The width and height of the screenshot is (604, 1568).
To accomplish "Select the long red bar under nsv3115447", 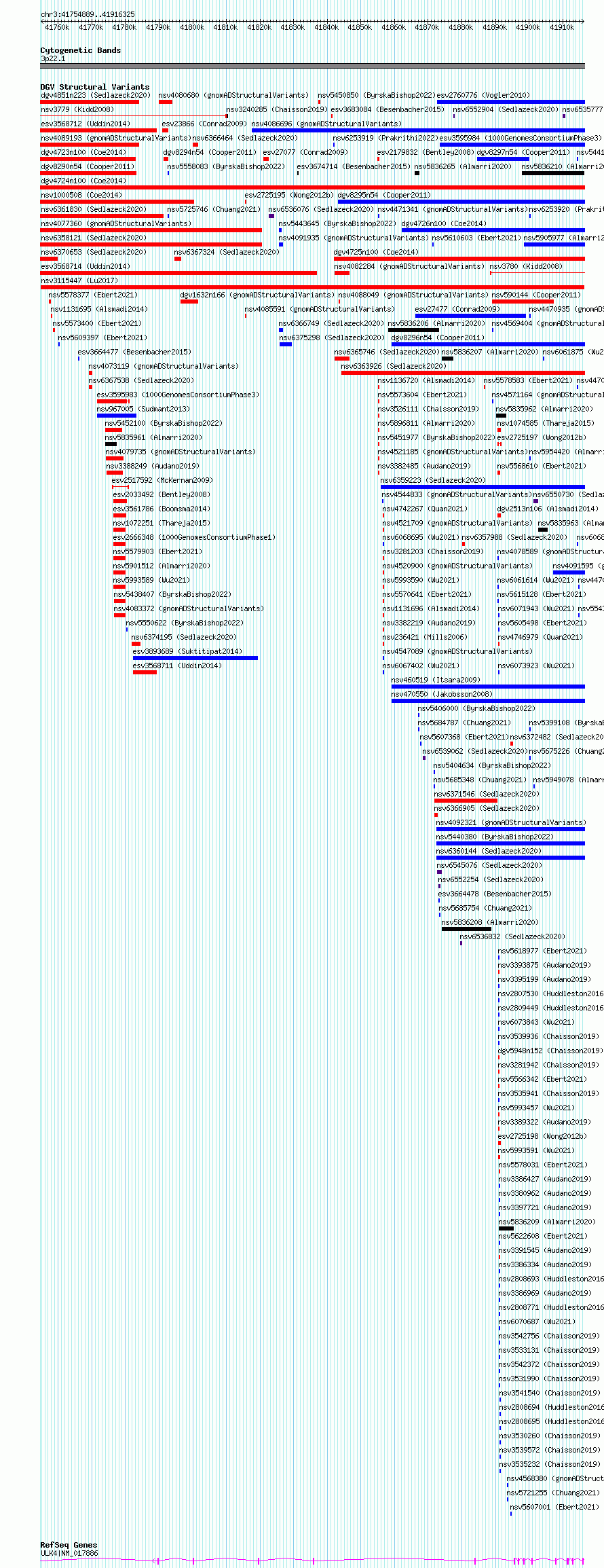I will pos(312,287).
